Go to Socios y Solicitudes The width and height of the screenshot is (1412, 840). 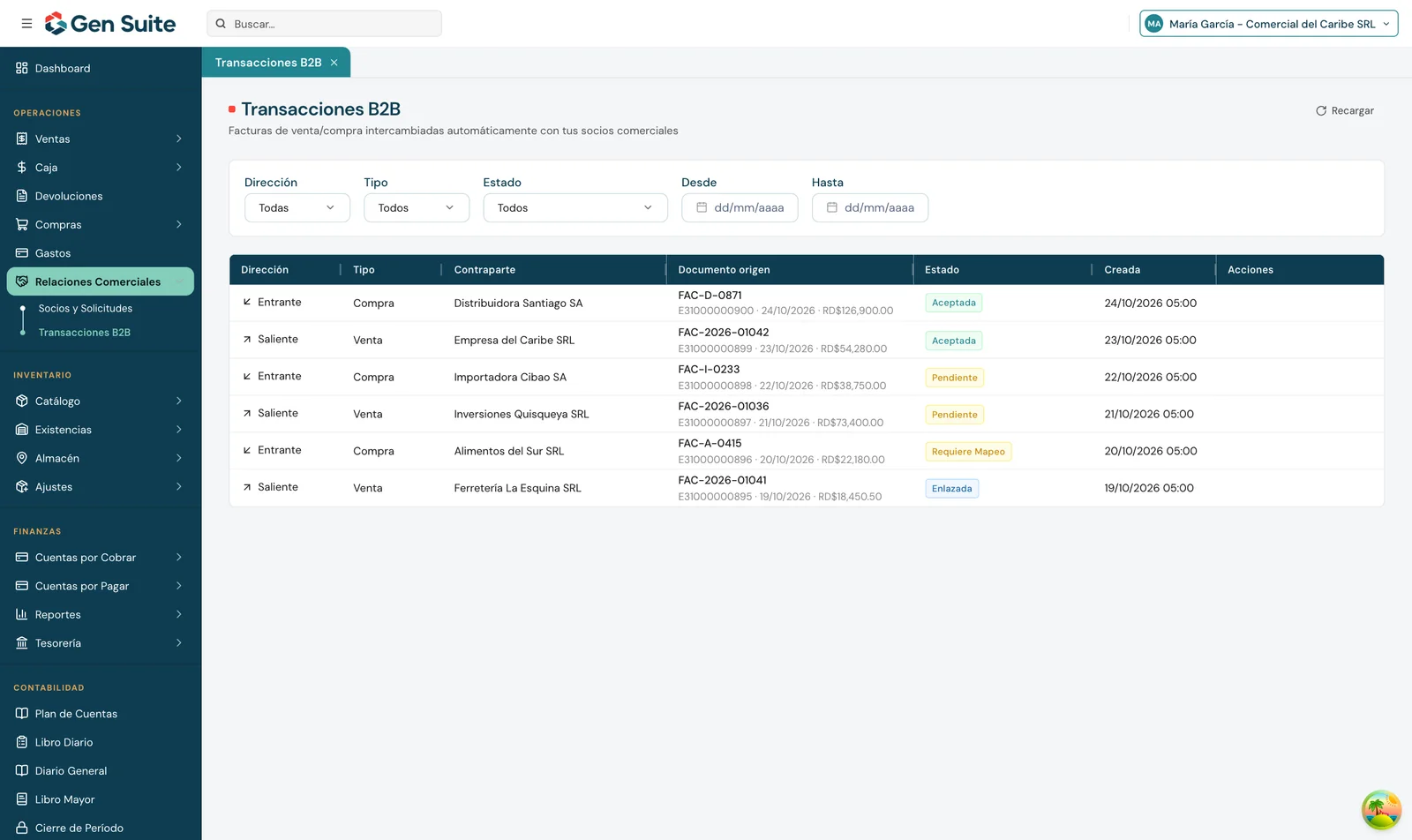[86, 309]
